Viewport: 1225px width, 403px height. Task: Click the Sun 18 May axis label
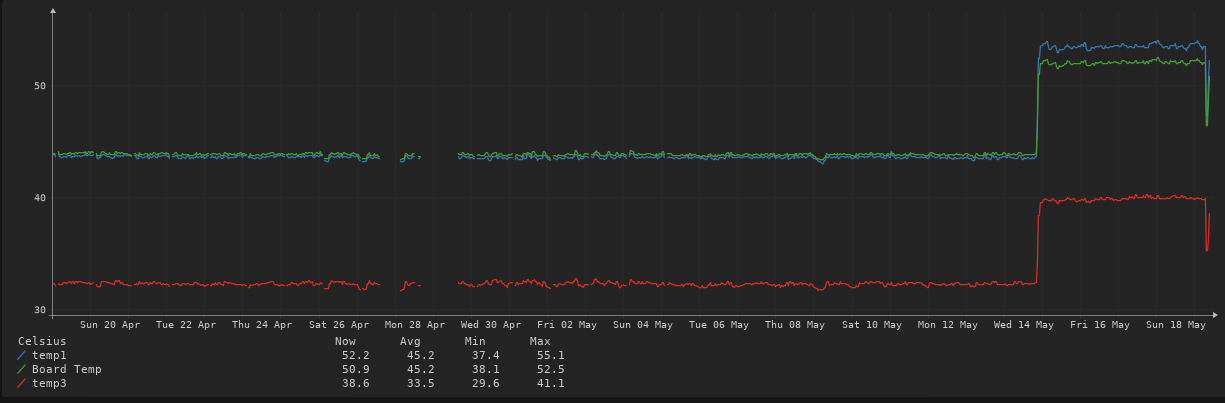coord(1176,324)
